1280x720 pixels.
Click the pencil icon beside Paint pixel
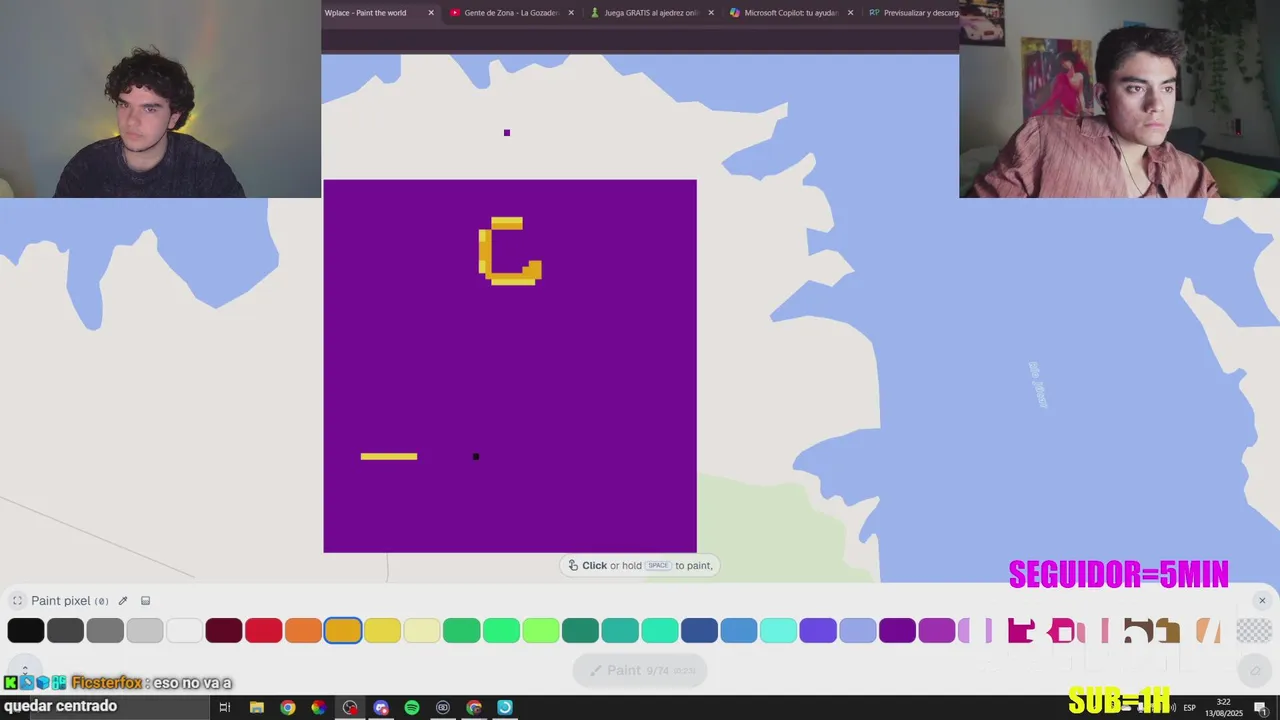123,601
